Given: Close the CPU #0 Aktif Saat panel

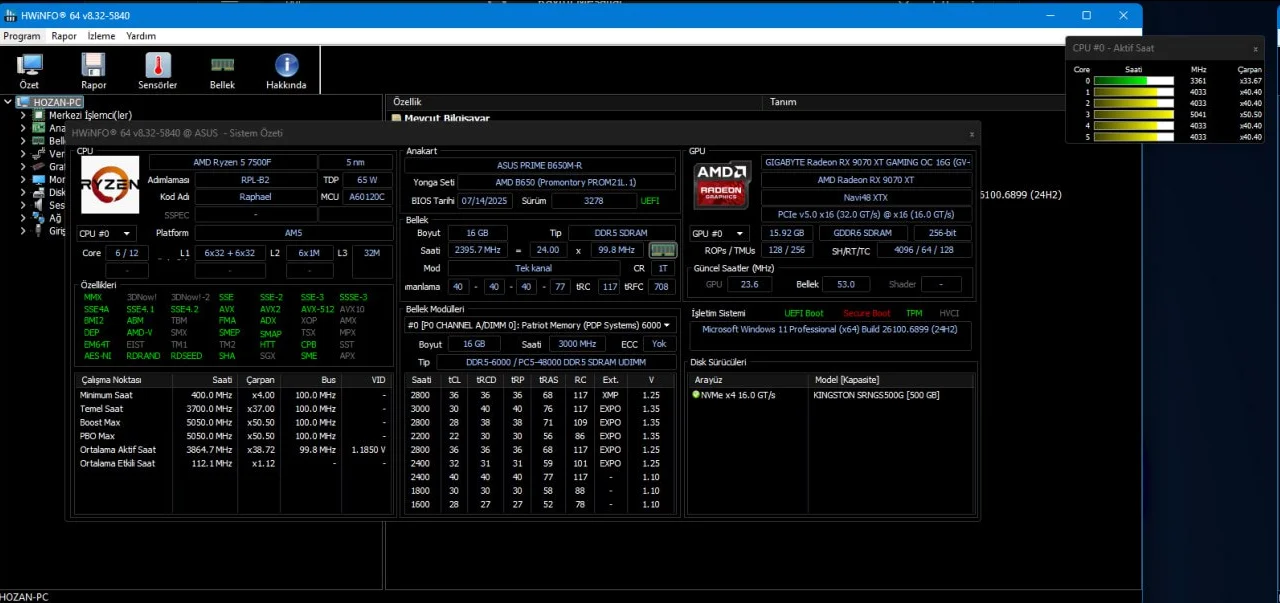Looking at the screenshot, I should click(x=1256, y=49).
